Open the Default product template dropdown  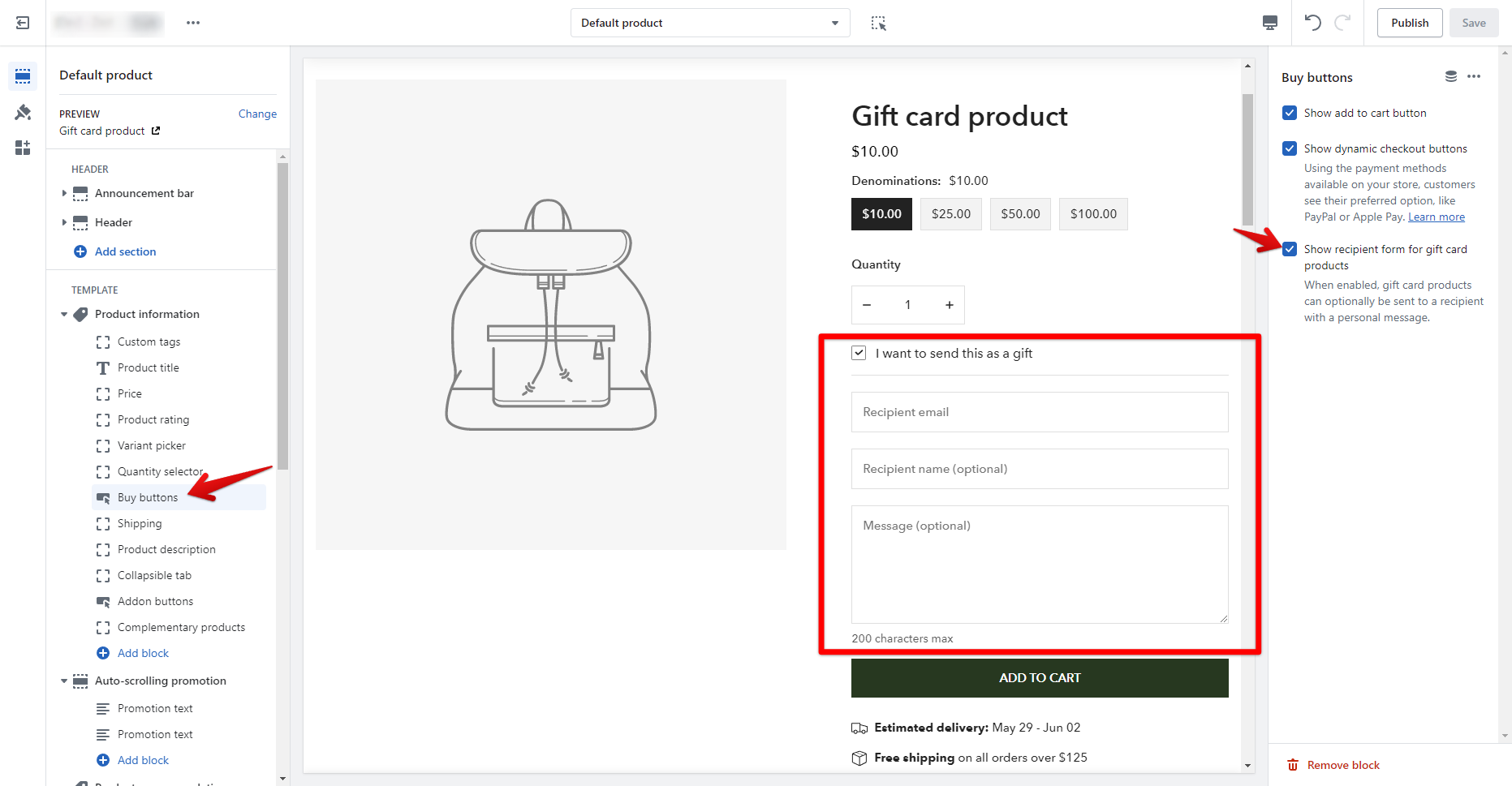(710, 23)
